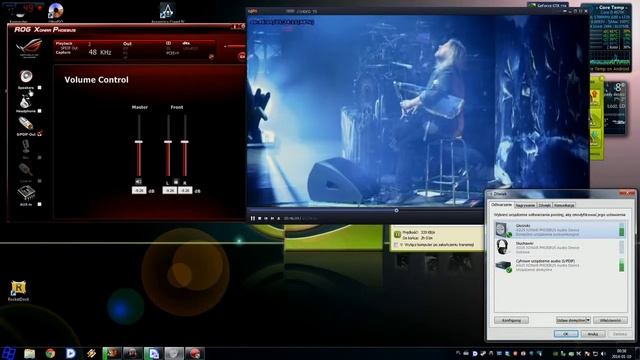The width and height of the screenshot is (640, 360).
Task: Toggle the S/PDIF Out checkbox
Action: 40,134
